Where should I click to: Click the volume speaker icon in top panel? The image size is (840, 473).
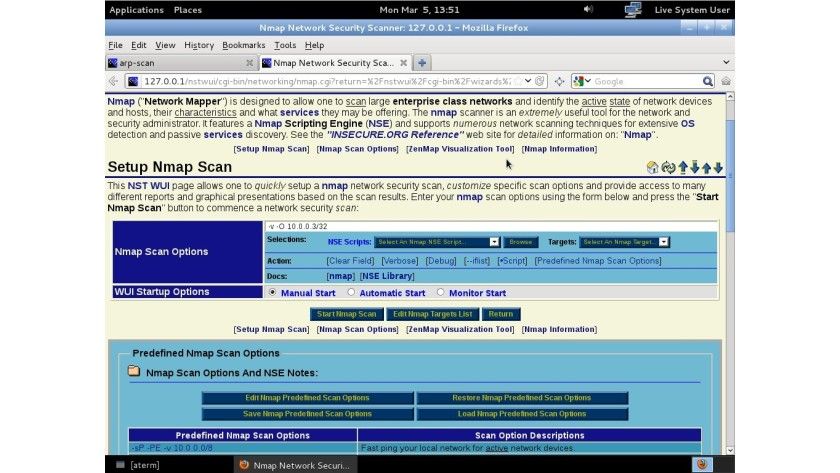pyautogui.click(x=588, y=9)
